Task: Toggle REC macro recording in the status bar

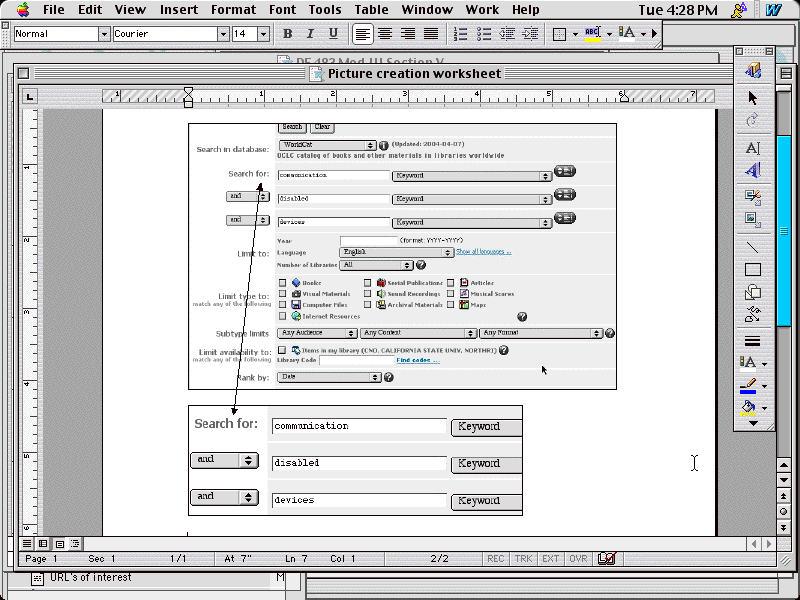Action: [495, 559]
